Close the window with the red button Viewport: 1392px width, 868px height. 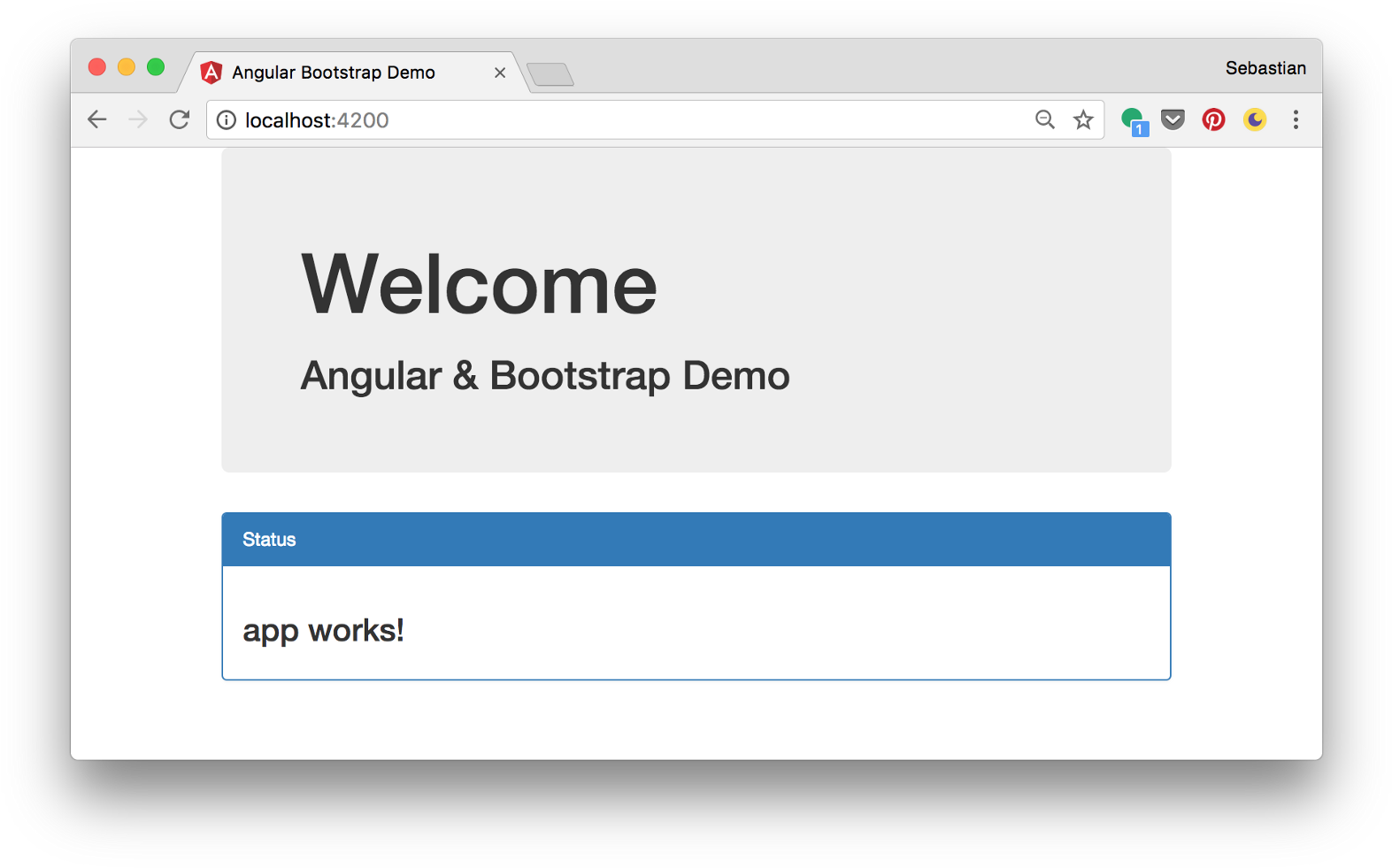point(97,67)
